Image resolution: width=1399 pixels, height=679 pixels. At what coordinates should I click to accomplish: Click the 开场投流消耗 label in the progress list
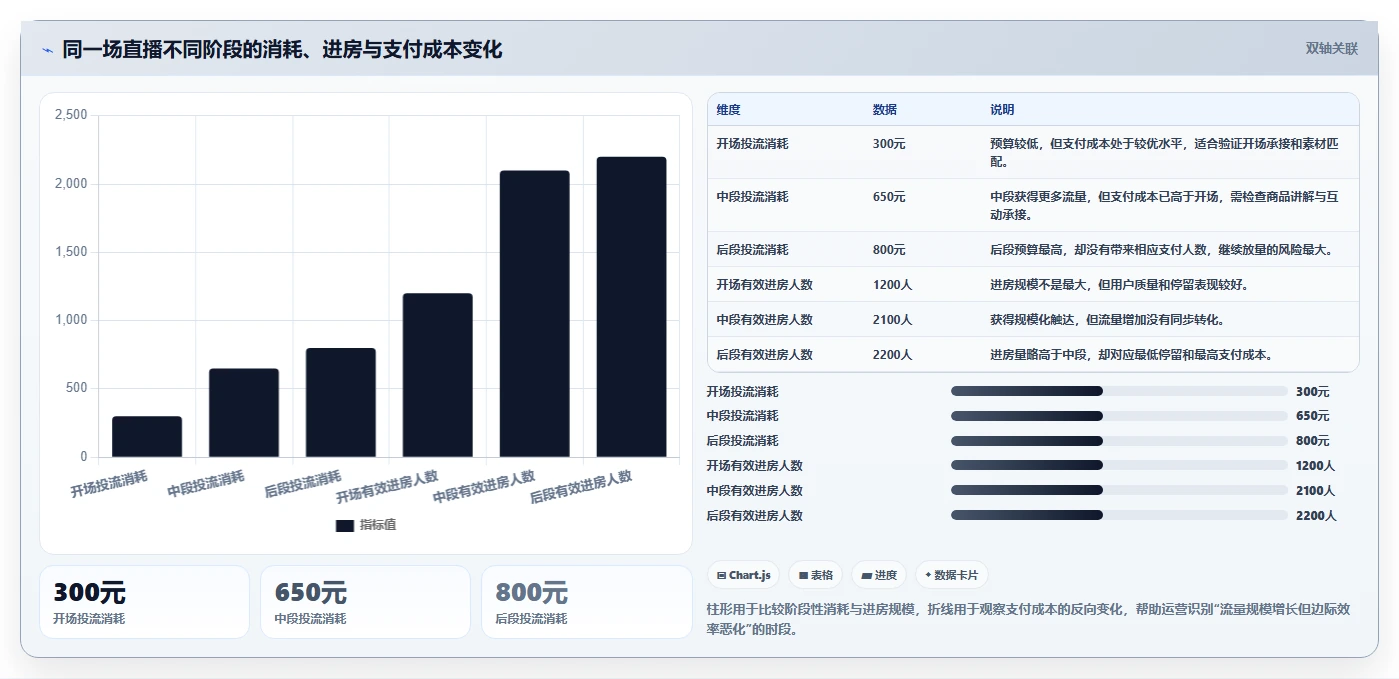click(x=742, y=391)
